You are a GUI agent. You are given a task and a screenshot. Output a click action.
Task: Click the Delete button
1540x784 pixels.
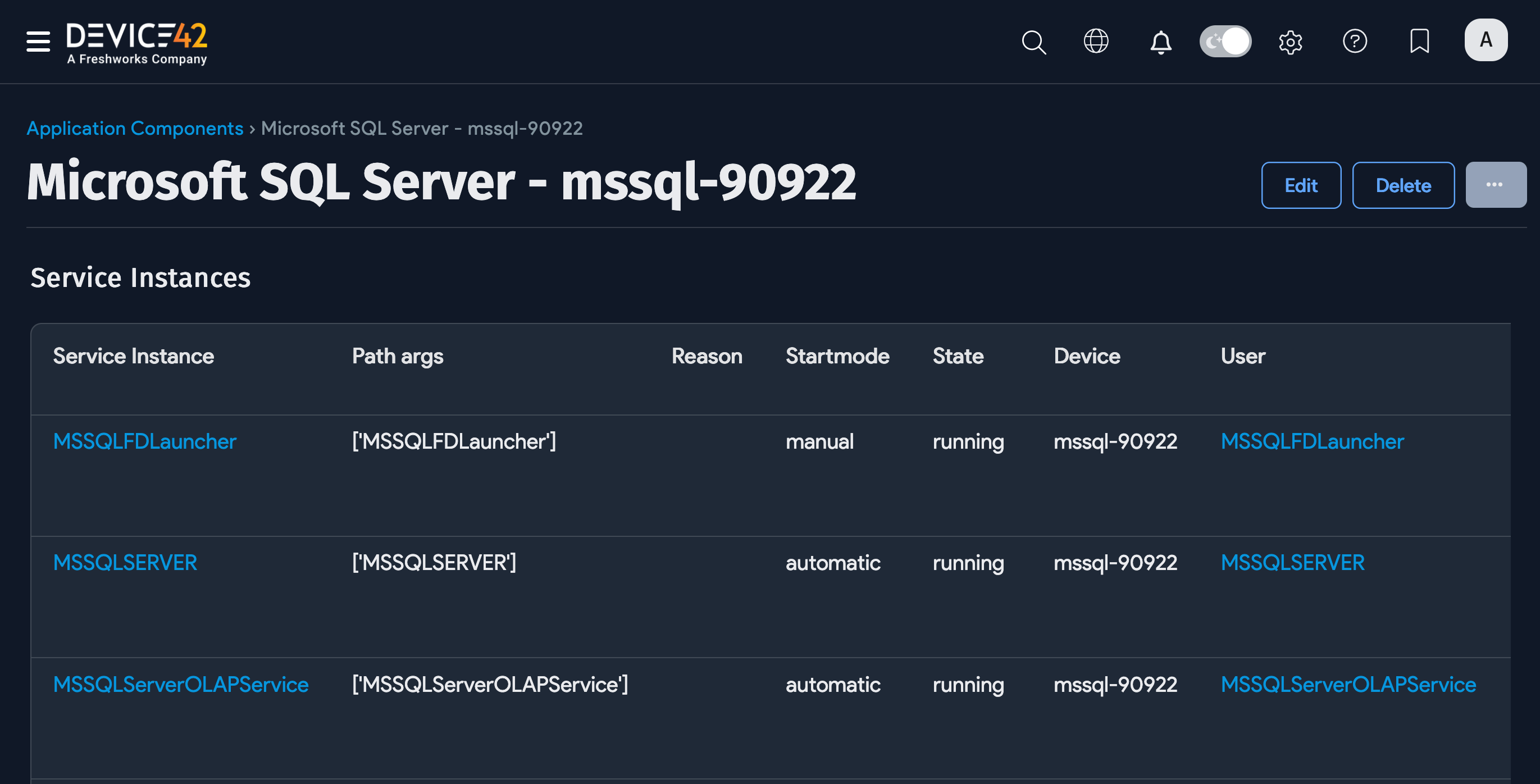1403,185
